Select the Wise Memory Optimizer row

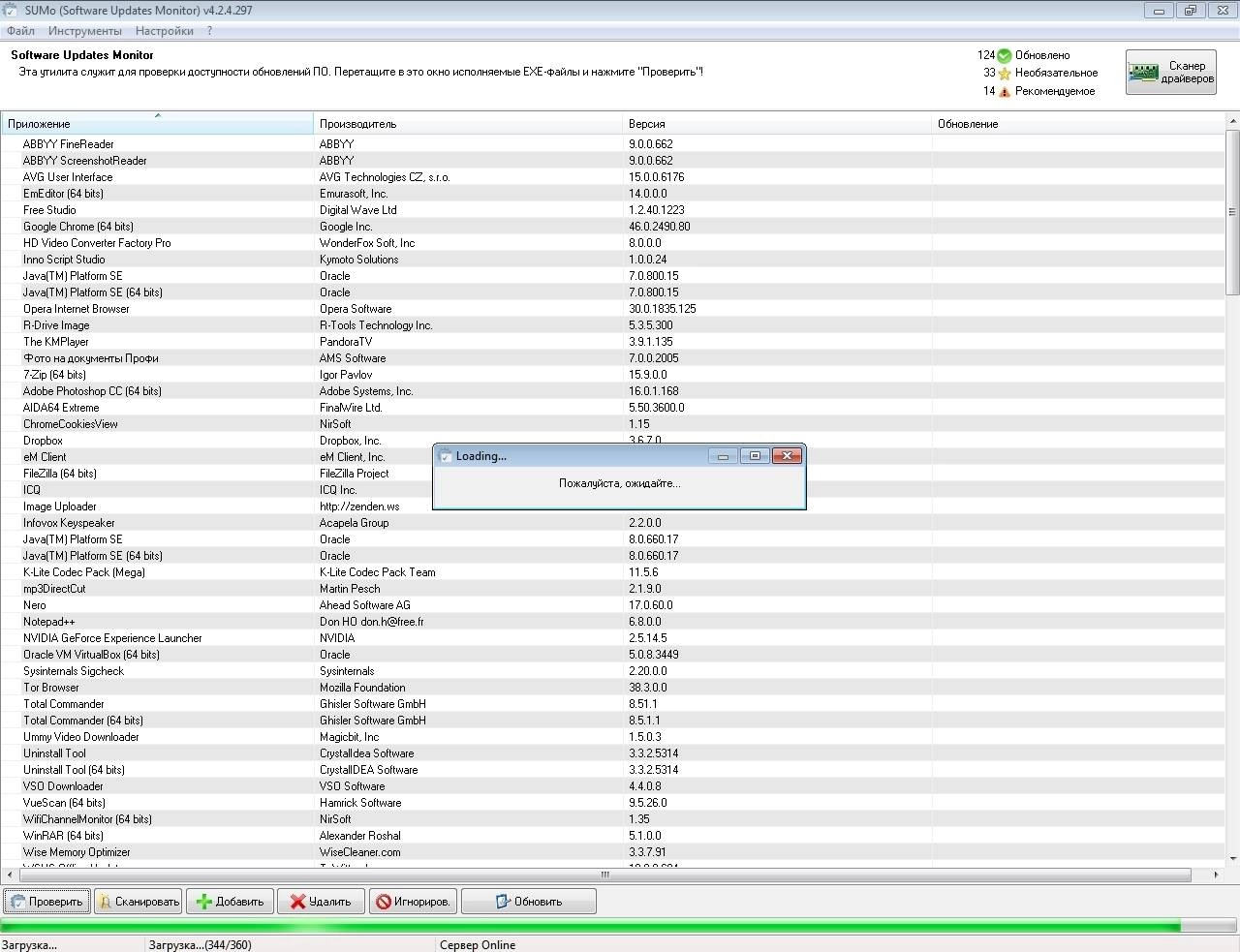click(612, 852)
